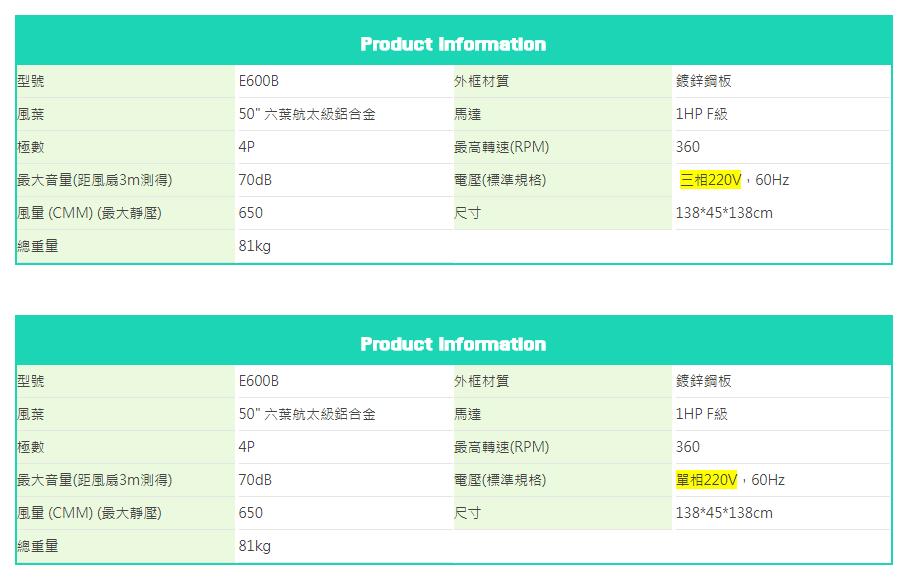910x587 pixels.
Task: Click E600B model value in first table
Action: pos(259,81)
